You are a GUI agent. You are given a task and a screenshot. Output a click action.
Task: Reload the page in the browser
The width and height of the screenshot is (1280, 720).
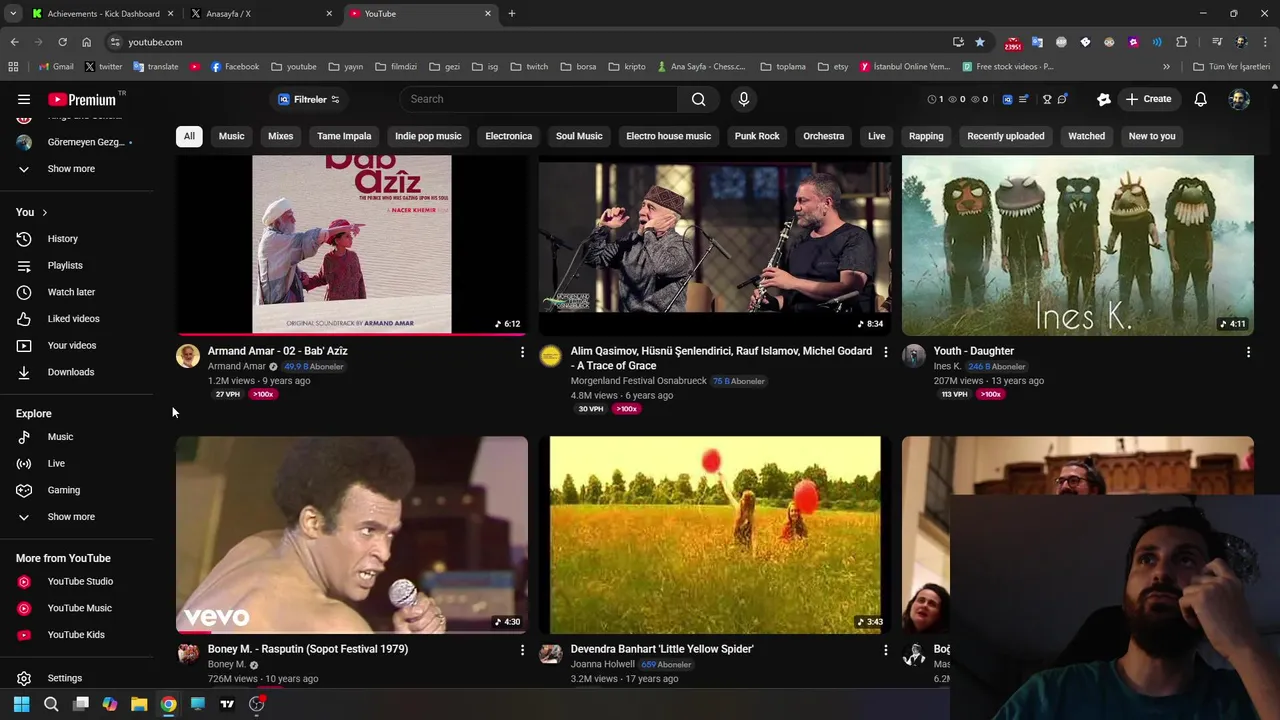(x=62, y=42)
